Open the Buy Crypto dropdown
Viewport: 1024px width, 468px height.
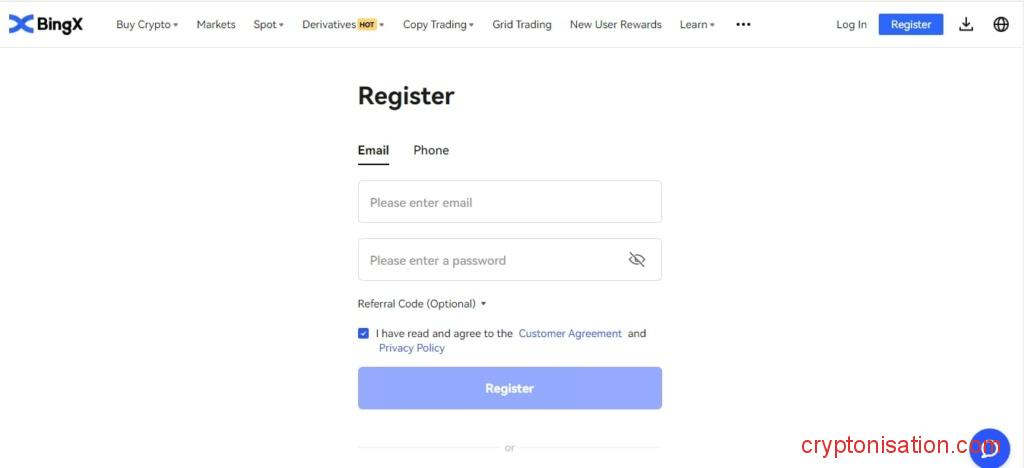[x=146, y=24]
